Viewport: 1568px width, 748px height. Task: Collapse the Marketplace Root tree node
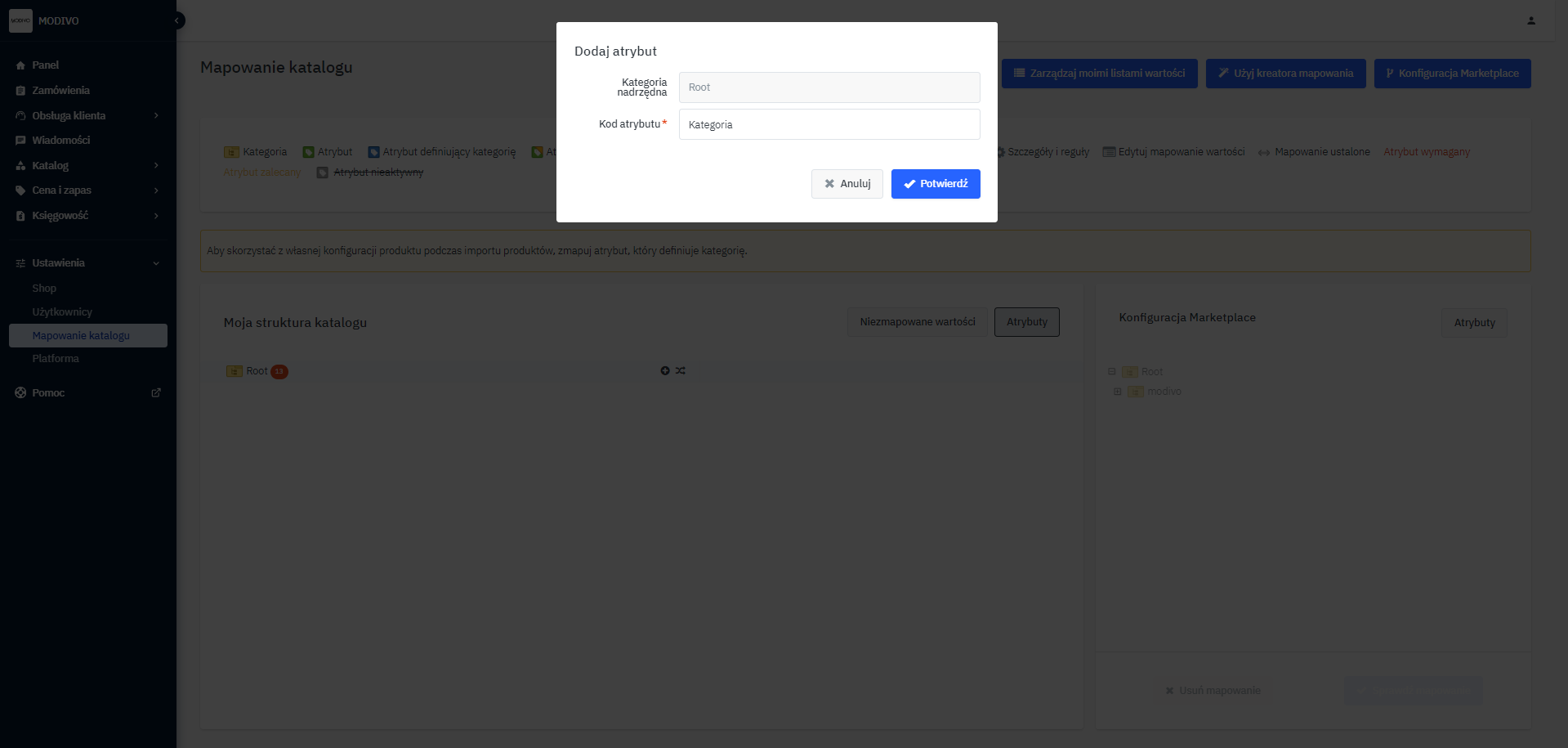[x=1111, y=372]
